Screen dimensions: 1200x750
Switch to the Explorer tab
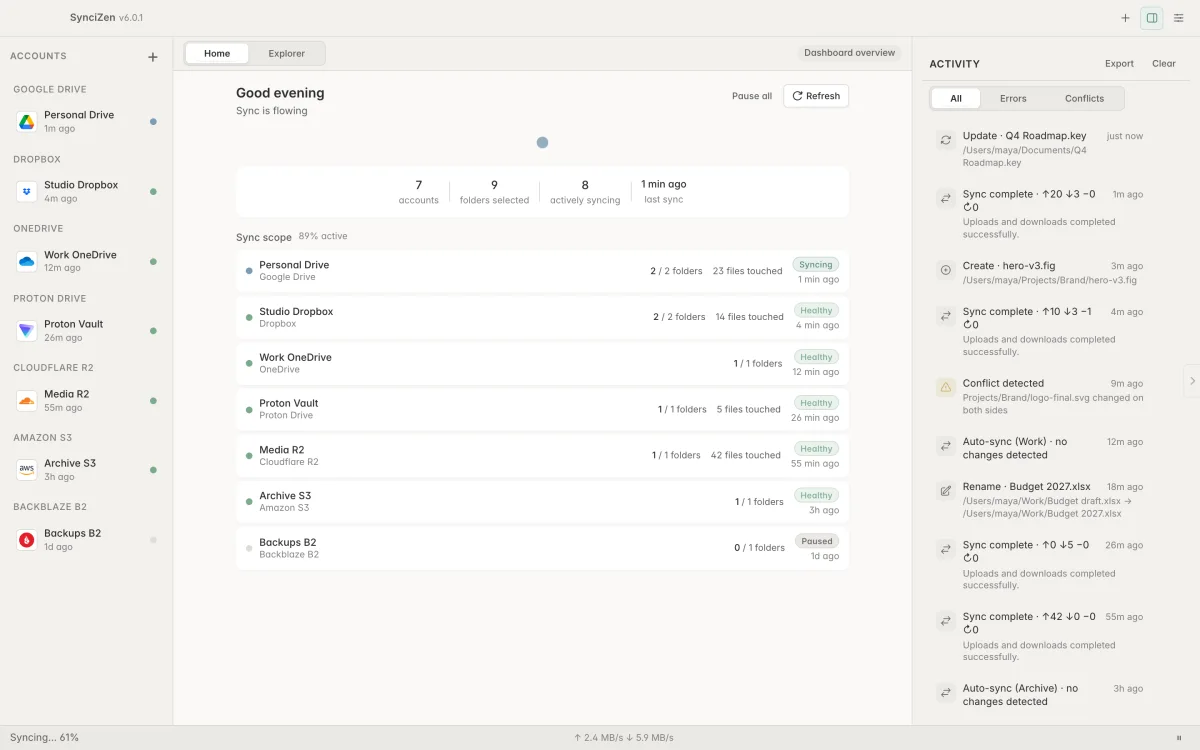click(x=287, y=54)
